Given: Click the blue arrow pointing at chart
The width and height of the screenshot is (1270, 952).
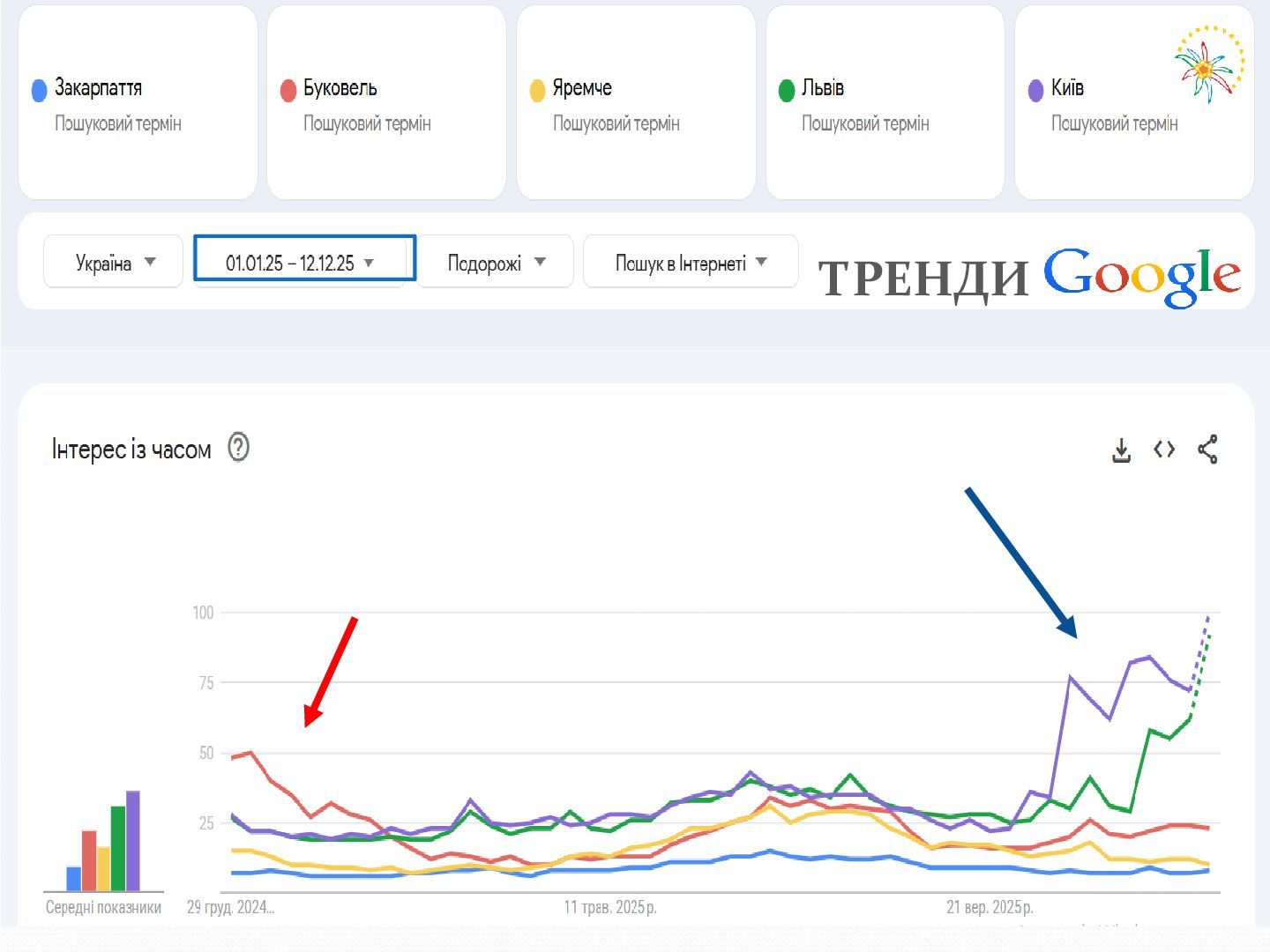Looking at the screenshot, I should (1021, 562).
